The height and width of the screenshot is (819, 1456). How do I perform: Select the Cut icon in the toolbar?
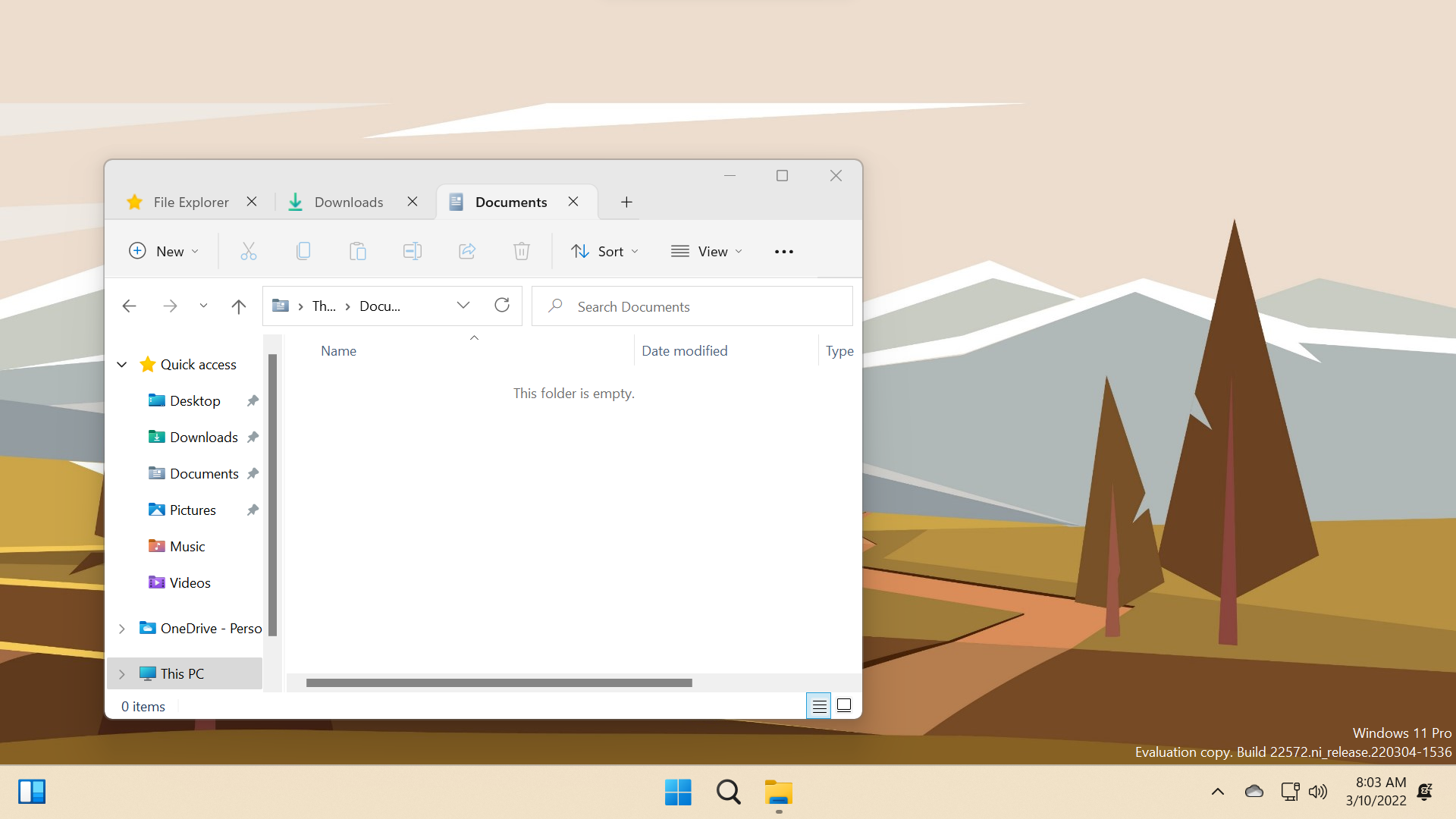(x=248, y=251)
